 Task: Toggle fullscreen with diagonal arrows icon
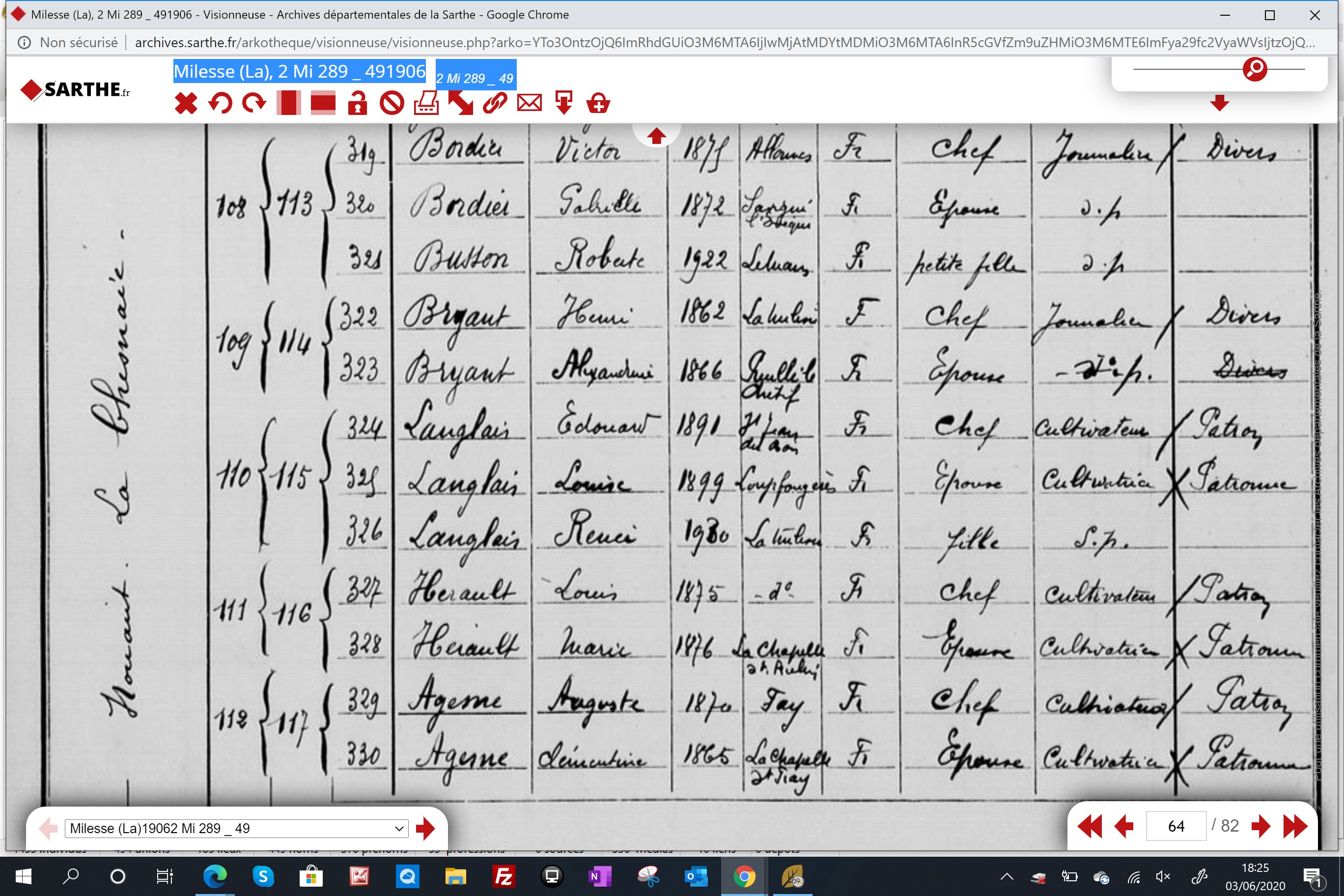coord(461,104)
